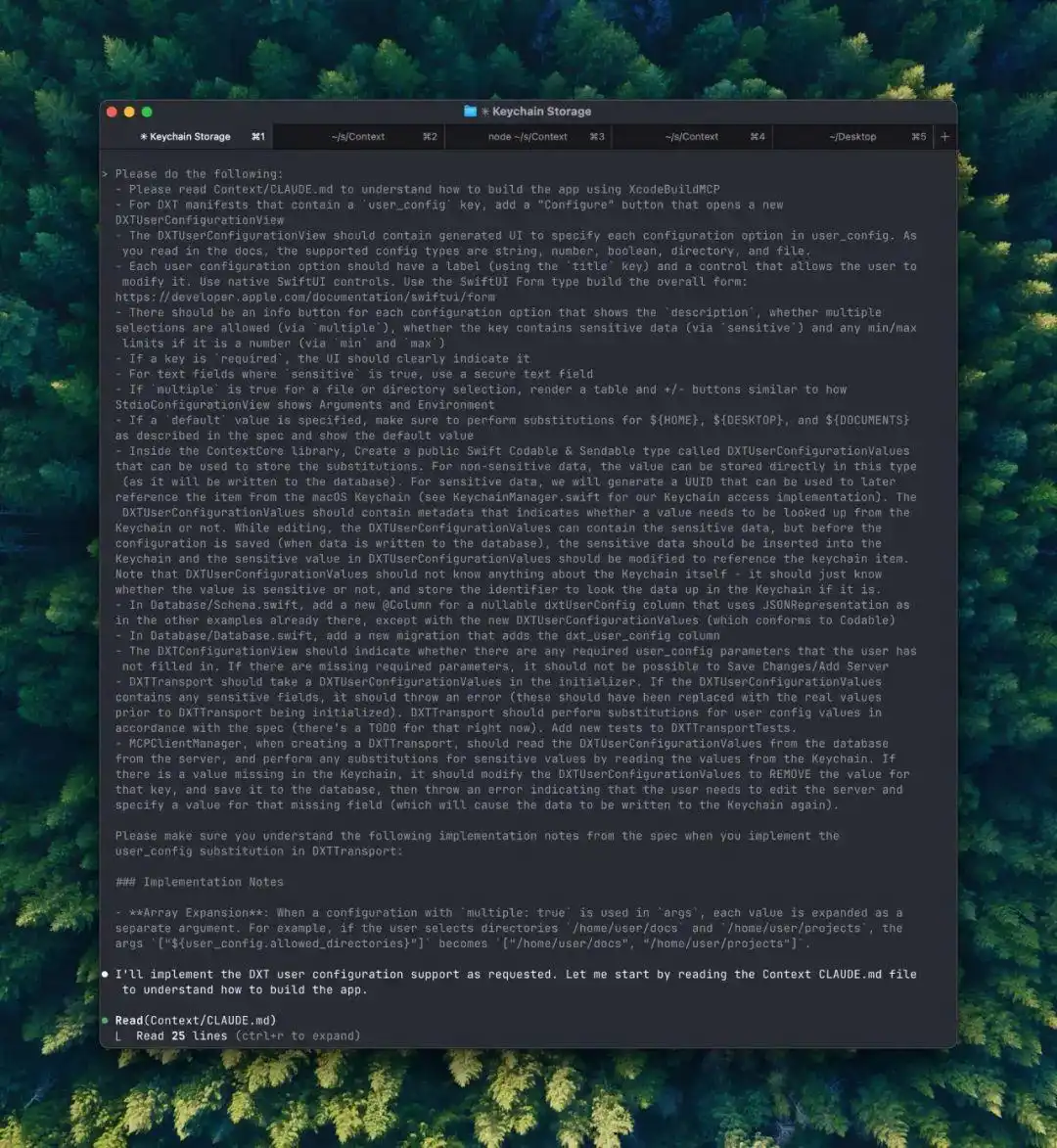Open the ~/s/Context tab labeled ⌘4
The image size is (1057, 1148).
tap(692, 137)
